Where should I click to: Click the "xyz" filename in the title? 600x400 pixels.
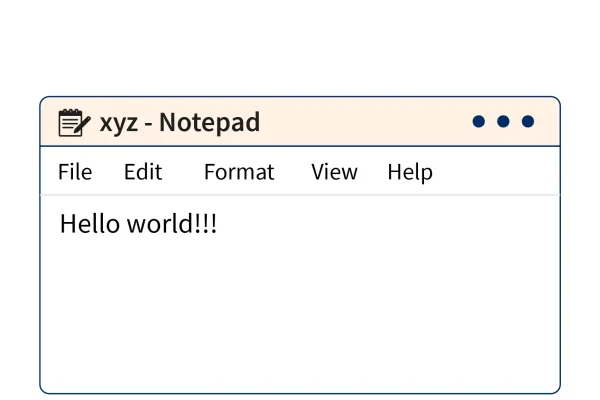pyautogui.click(x=117, y=124)
